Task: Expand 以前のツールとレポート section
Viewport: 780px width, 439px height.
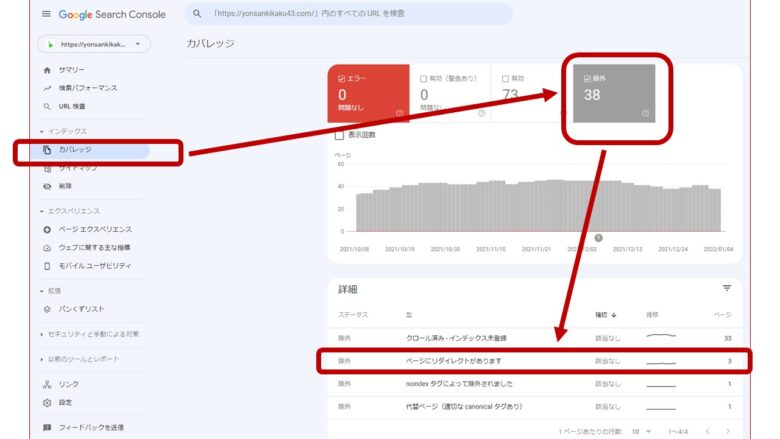Action: click(x=41, y=359)
